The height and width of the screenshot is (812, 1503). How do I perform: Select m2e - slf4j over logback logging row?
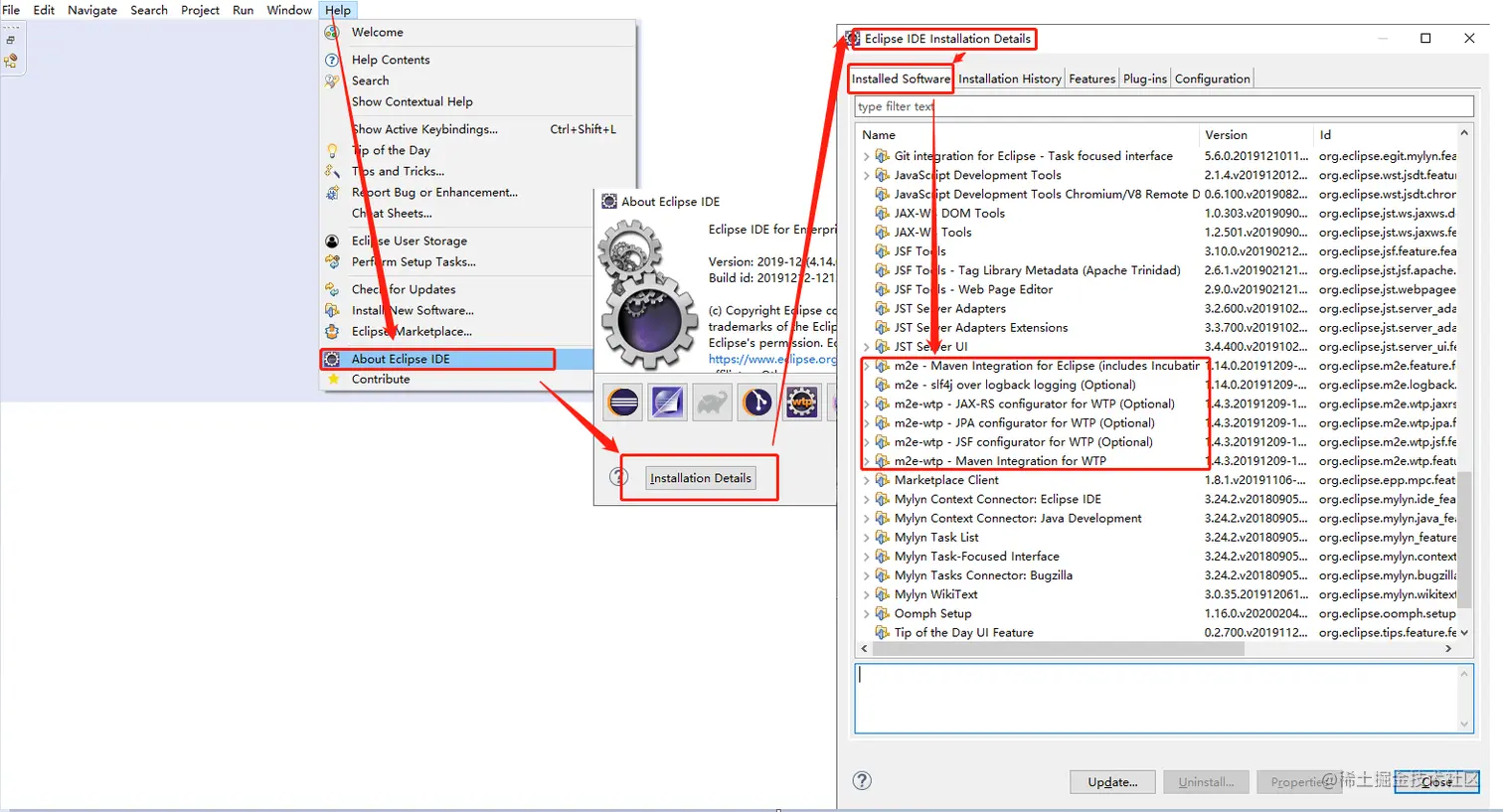click(x=1156, y=385)
